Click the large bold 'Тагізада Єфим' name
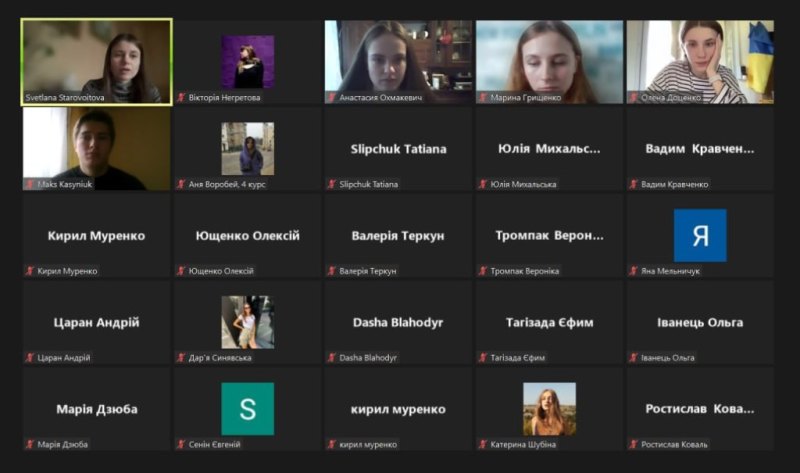 [549, 322]
